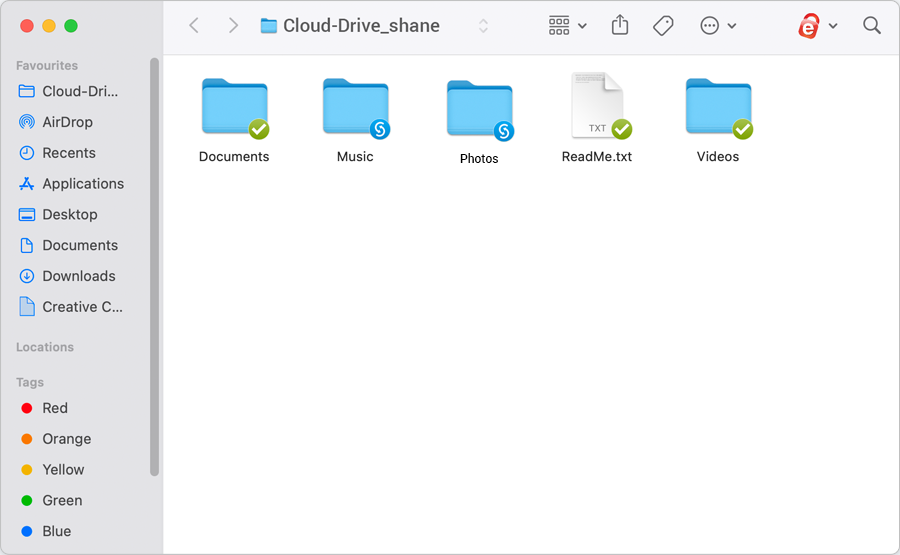
Task: Open the ellipsis action menu icon
Action: pos(709,26)
